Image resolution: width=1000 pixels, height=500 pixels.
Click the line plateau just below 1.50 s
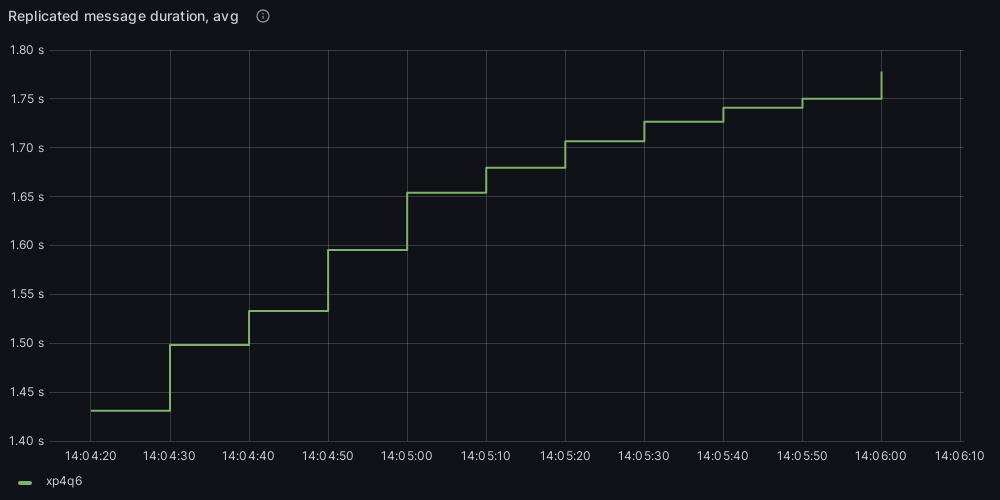(209, 345)
